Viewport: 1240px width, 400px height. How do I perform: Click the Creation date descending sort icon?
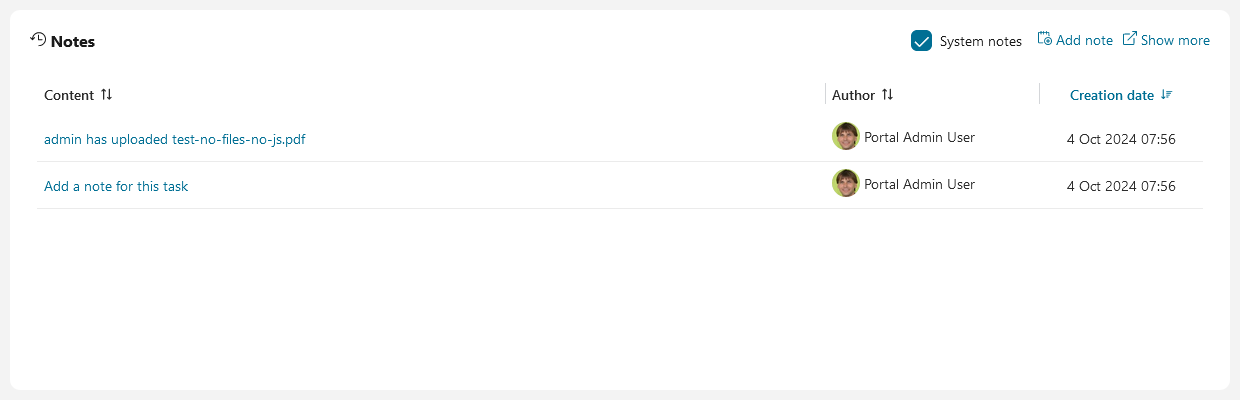pos(1166,95)
